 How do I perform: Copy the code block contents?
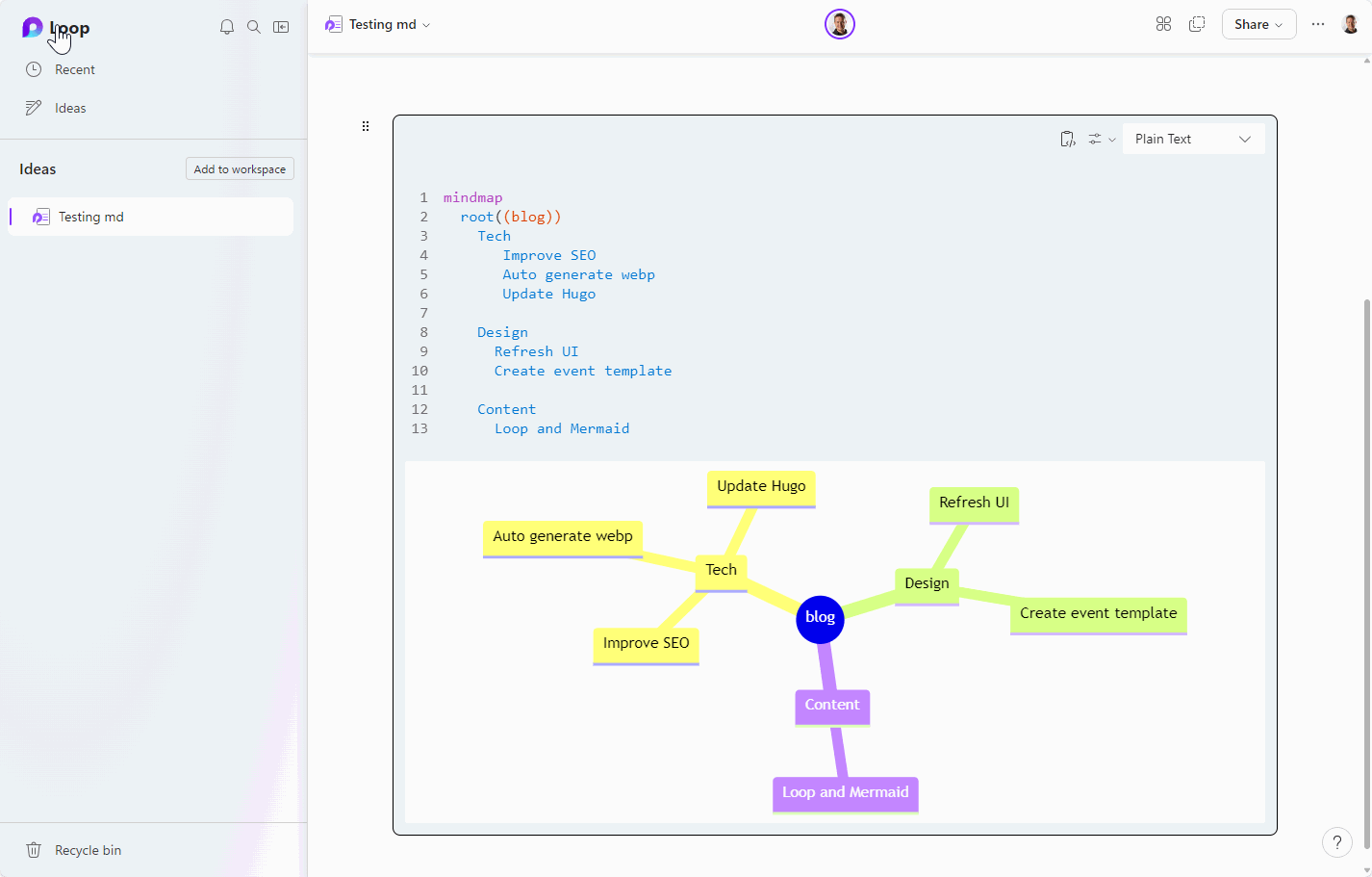pyautogui.click(x=1067, y=139)
